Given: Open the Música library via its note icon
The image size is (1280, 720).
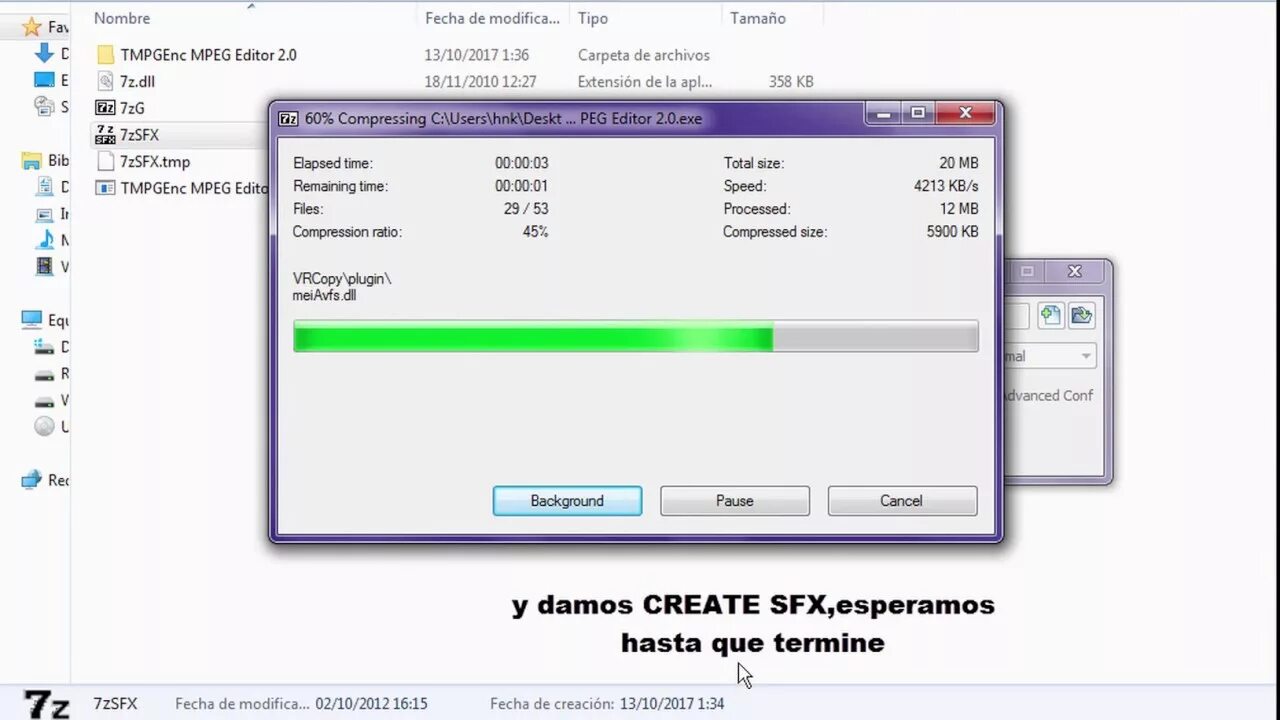Looking at the screenshot, I should click(x=45, y=238).
